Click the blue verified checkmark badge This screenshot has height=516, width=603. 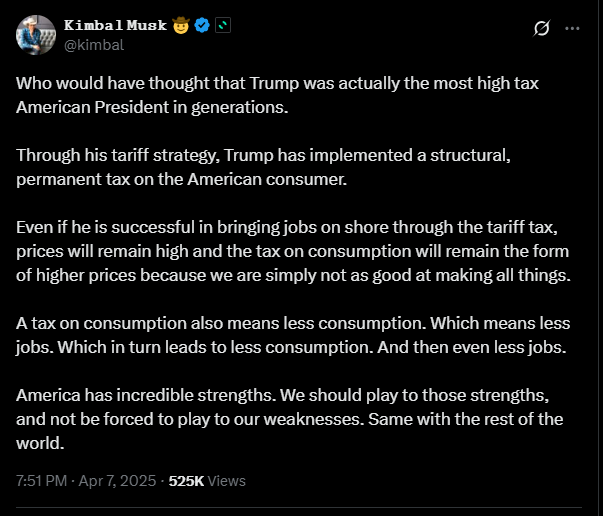202,24
